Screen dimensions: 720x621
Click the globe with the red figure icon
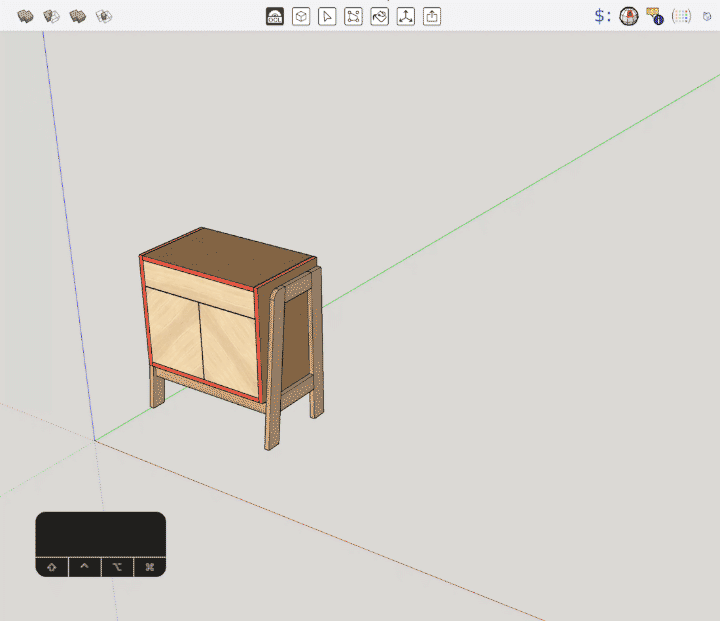629,16
